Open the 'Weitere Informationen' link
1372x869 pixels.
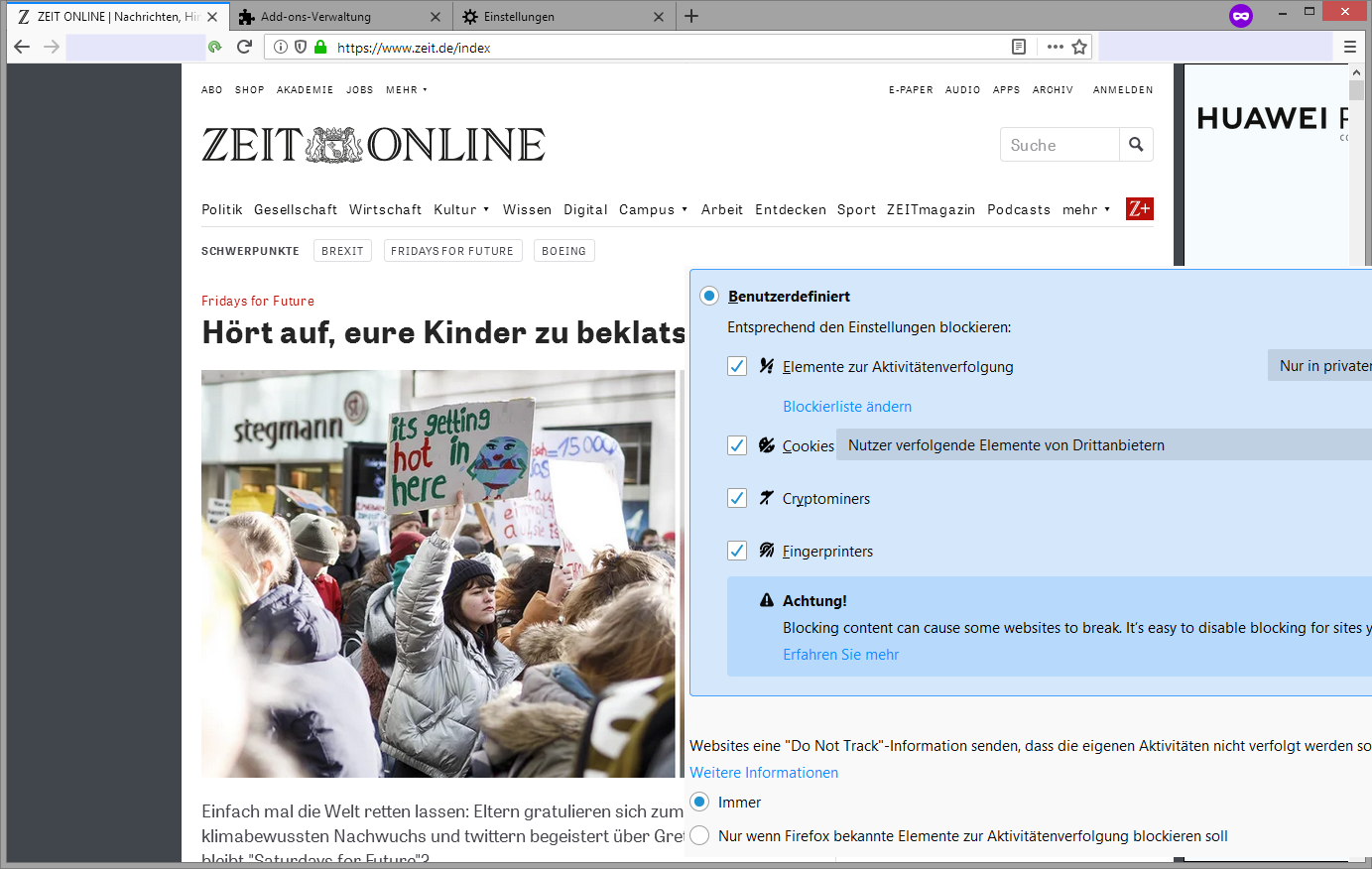click(764, 773)
